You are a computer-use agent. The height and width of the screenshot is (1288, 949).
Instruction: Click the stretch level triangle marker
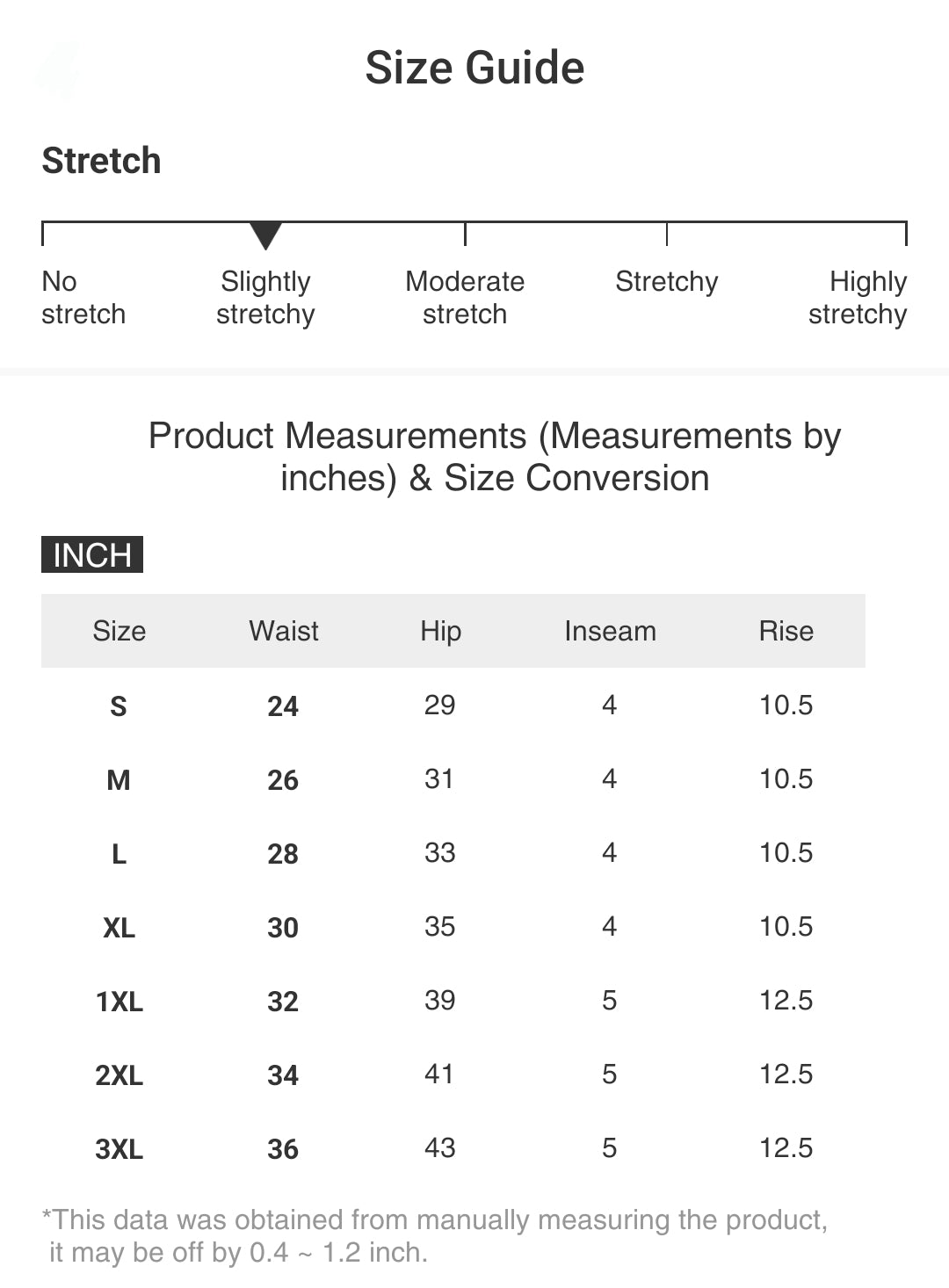(265, 235)
